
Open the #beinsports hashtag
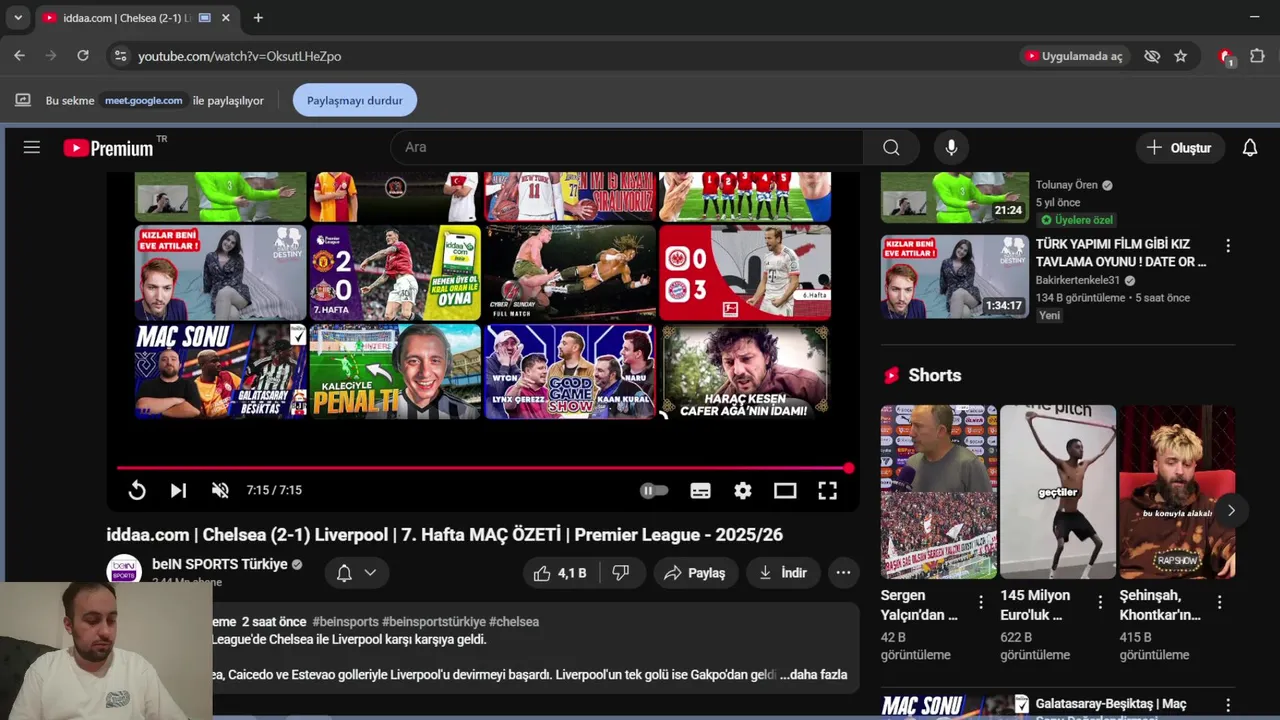pyautogui.click(x=345, y=622)
